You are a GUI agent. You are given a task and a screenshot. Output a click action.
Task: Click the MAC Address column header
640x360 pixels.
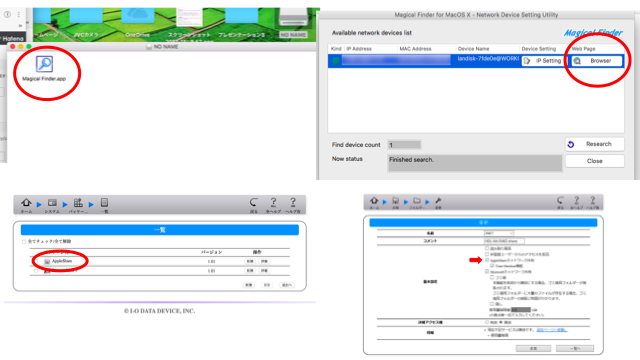tap(415, 49)
